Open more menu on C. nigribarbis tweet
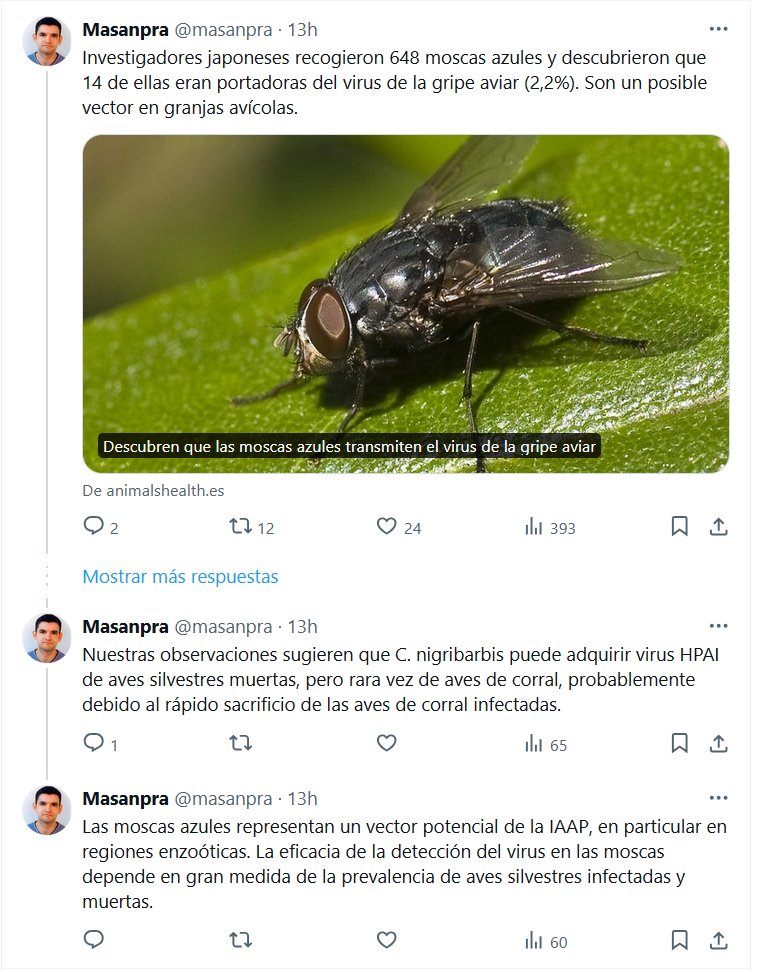Viewport: 774px width, 972px height. 718,627
